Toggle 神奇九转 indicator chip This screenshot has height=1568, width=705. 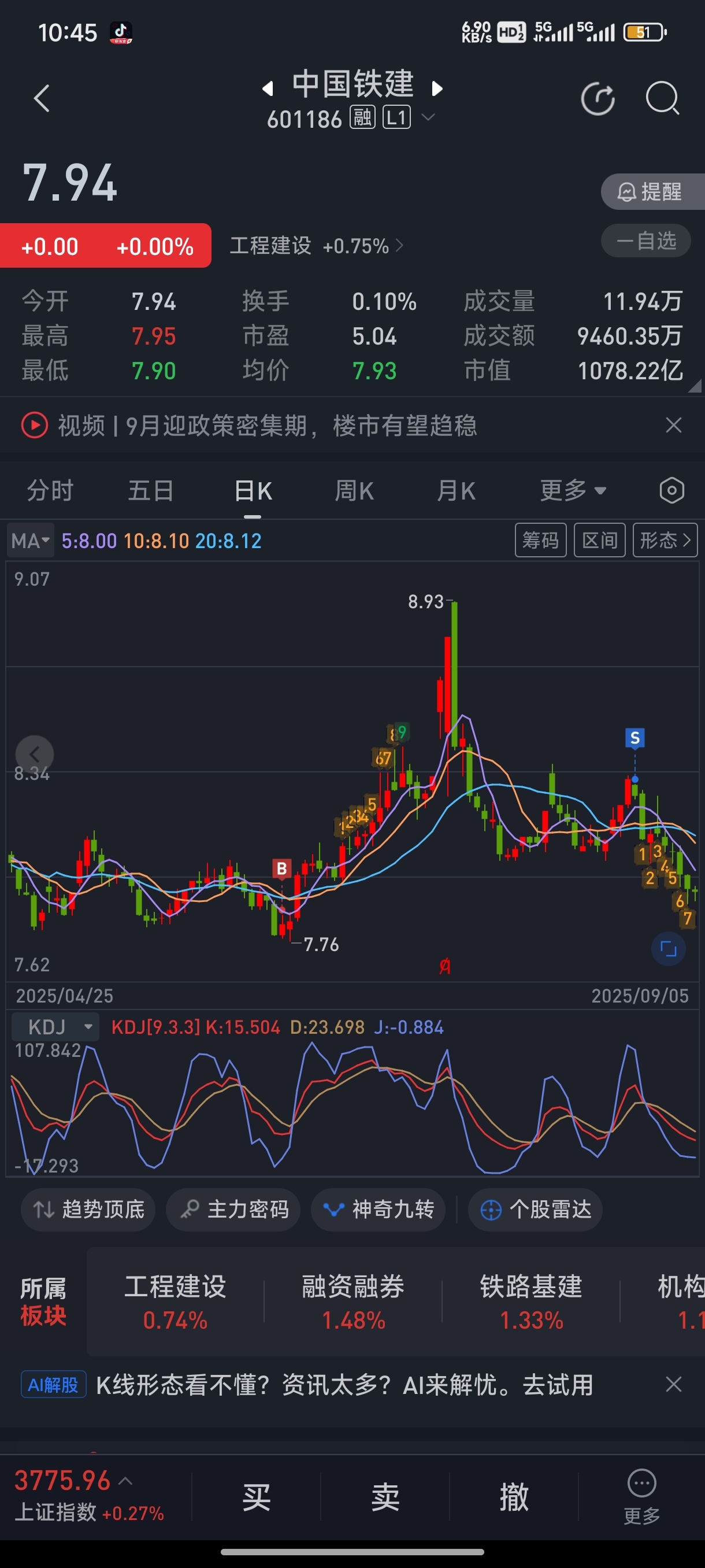tap(379, 1209)
